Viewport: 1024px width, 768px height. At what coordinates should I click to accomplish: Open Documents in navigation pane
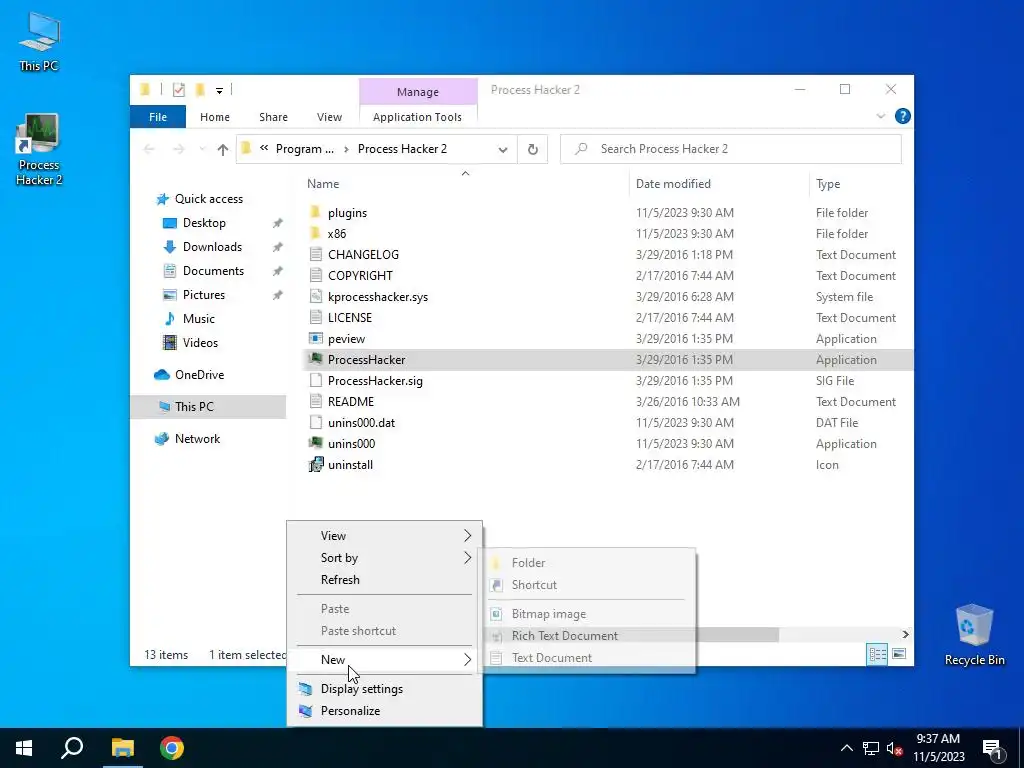coord(213,270)
